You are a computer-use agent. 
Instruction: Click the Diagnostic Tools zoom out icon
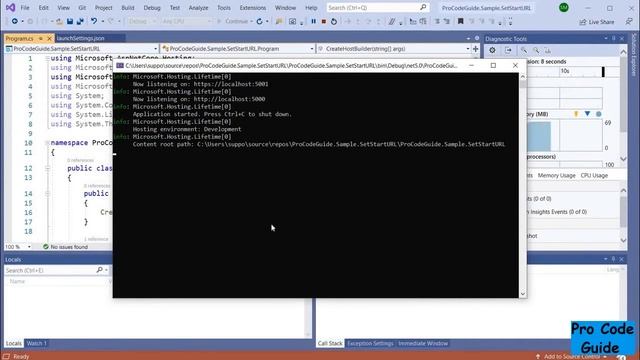[x=536, y=50]
